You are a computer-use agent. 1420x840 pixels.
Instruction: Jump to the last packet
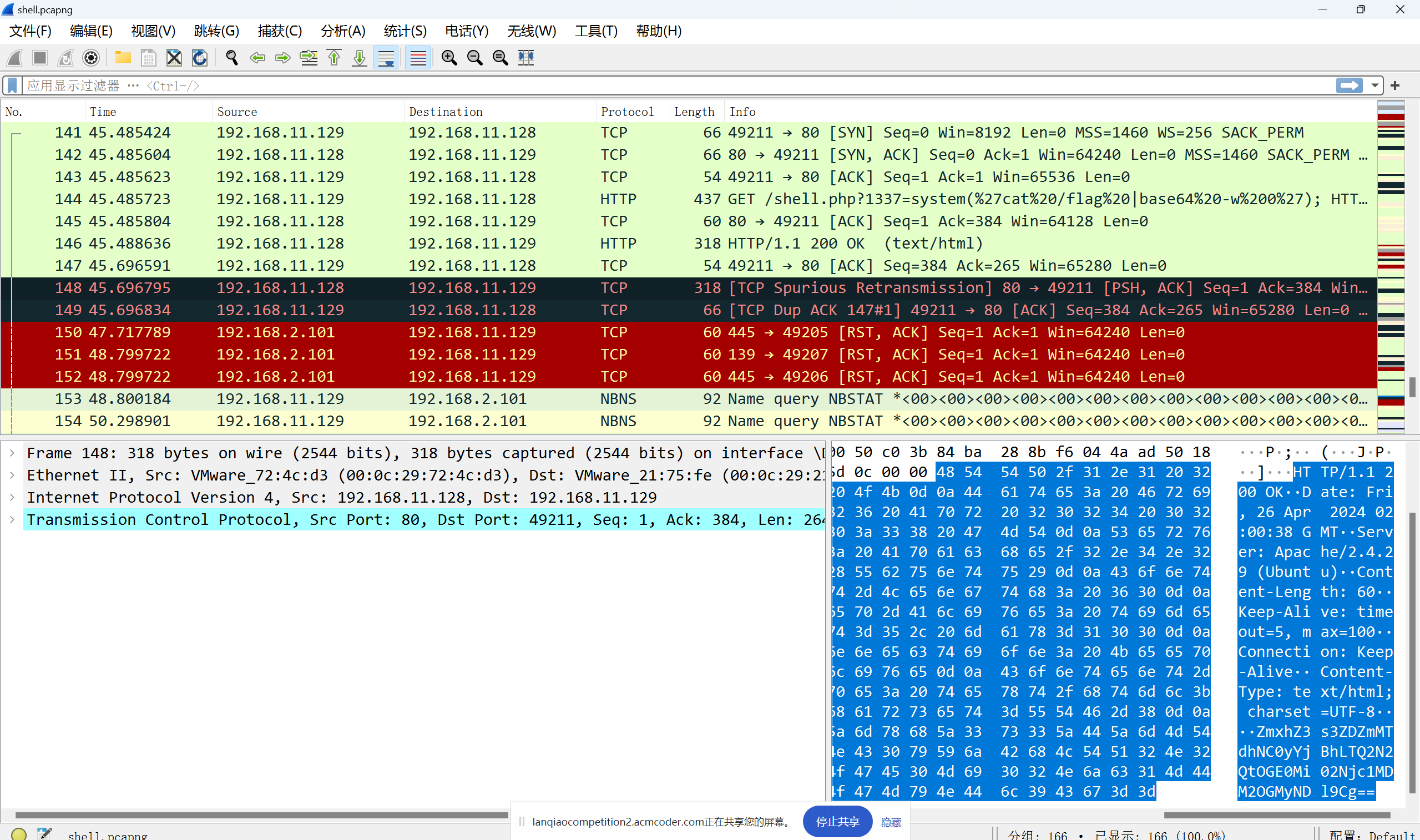(x=360, y=57)
